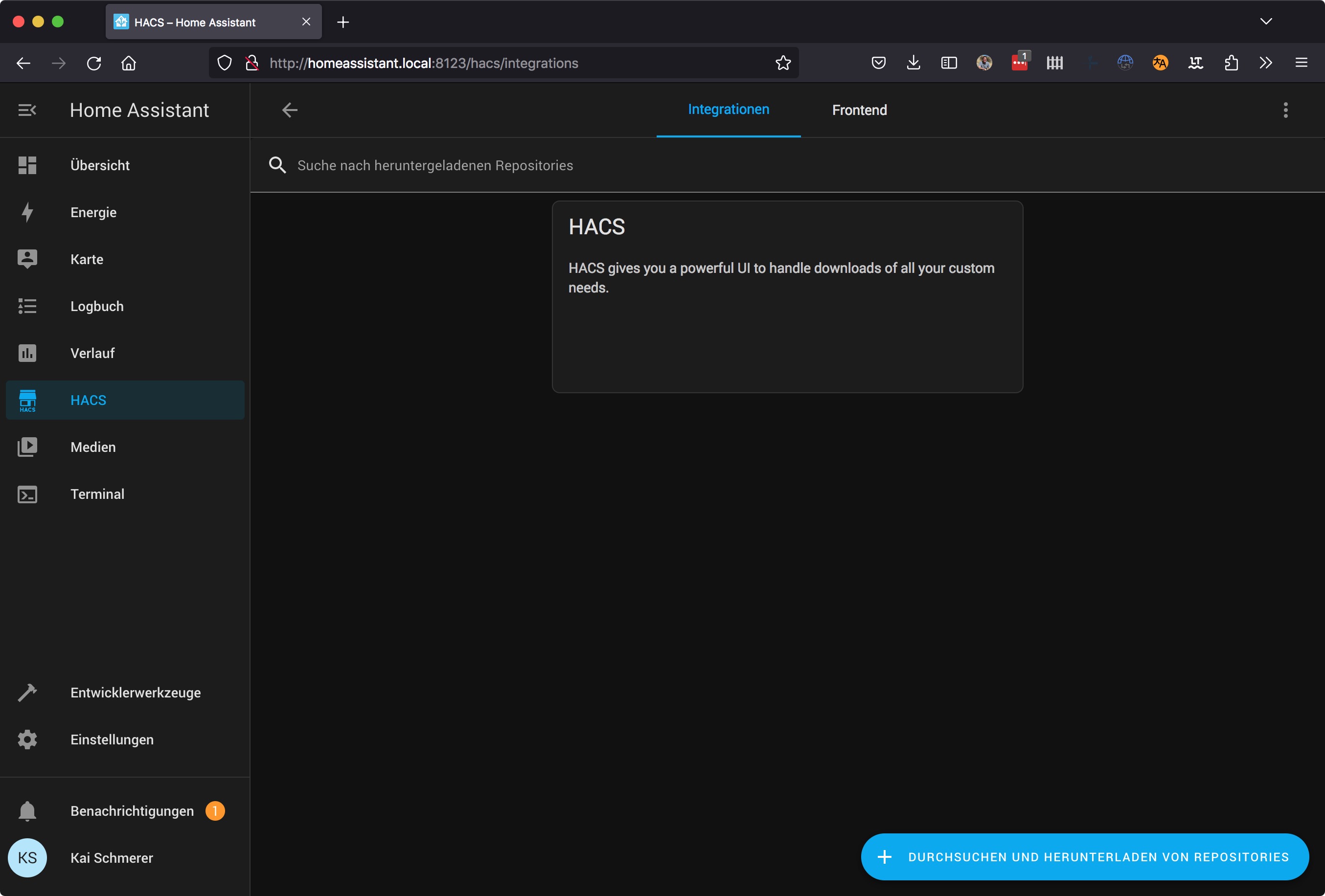The width and height of the screenshot is (1325, 896).
Task: Click the Energie lightning icon
Action: tap(27, 212)
